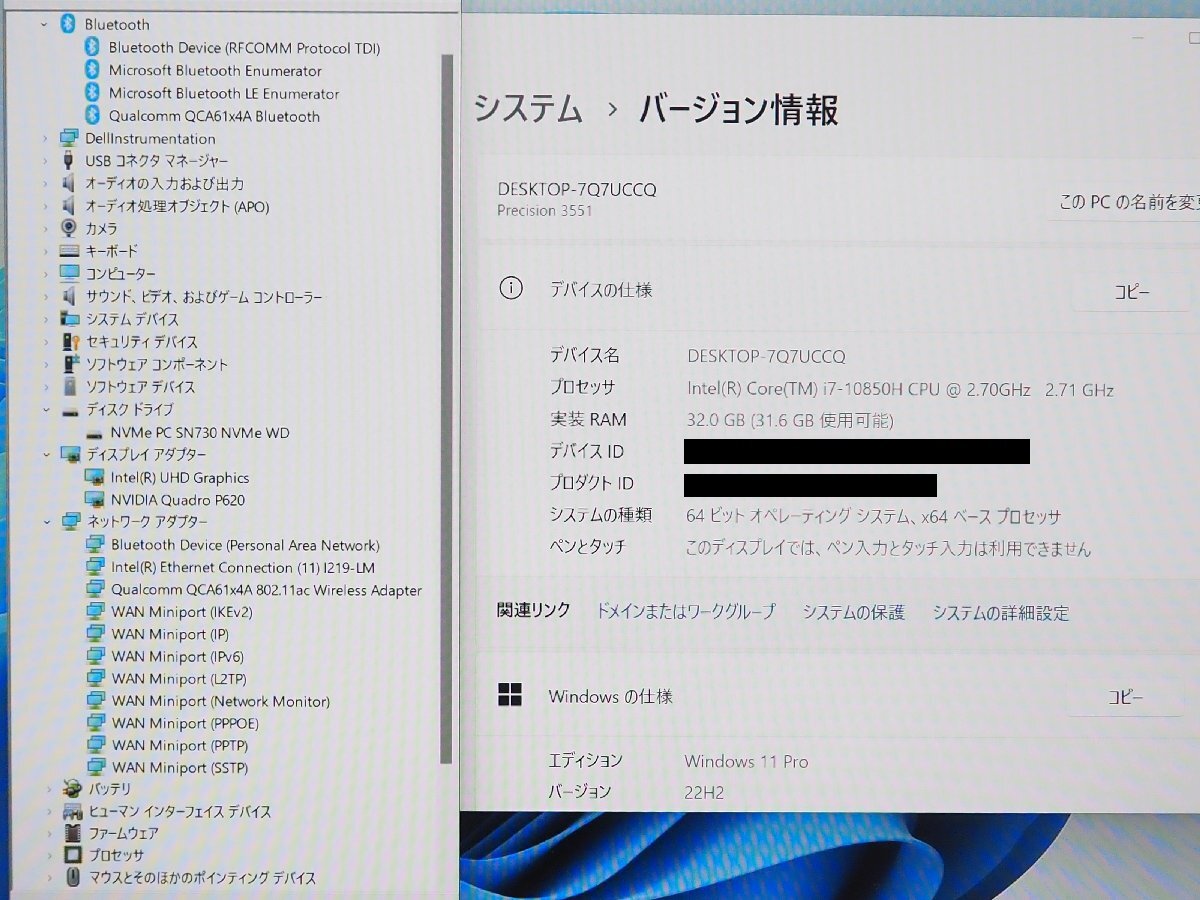The width and height of the screenshot is (1200, 900).
Task: Expand the バッテリ node
Action: (x=48, y=789)
